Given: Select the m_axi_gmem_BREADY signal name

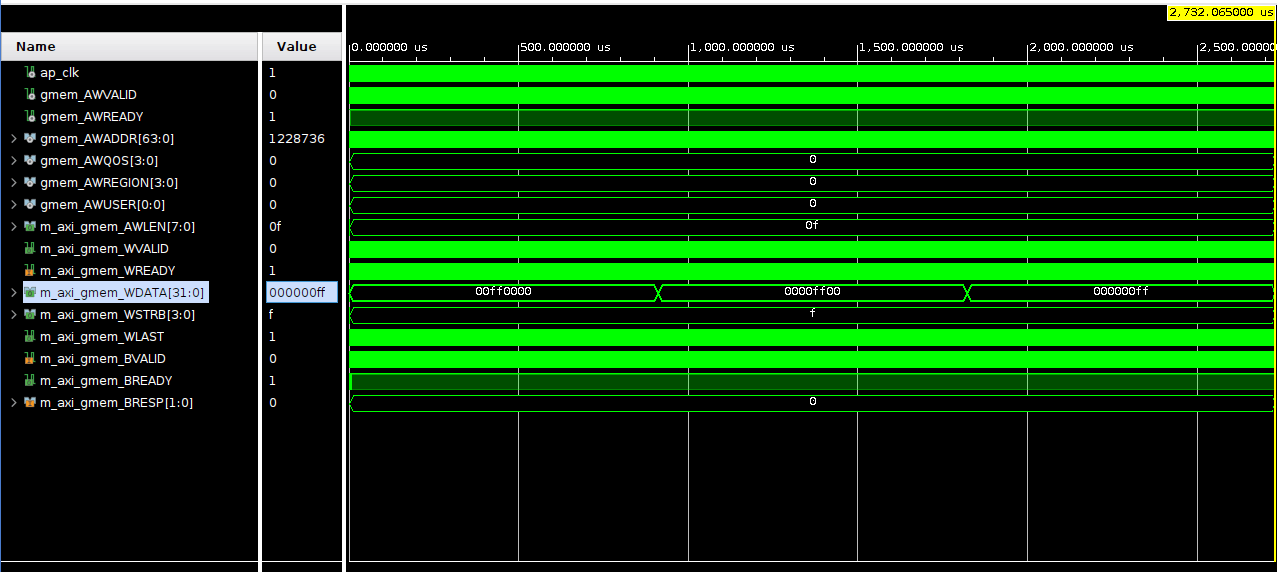Looking at the screenshot, I should click(x=106, y=381).
